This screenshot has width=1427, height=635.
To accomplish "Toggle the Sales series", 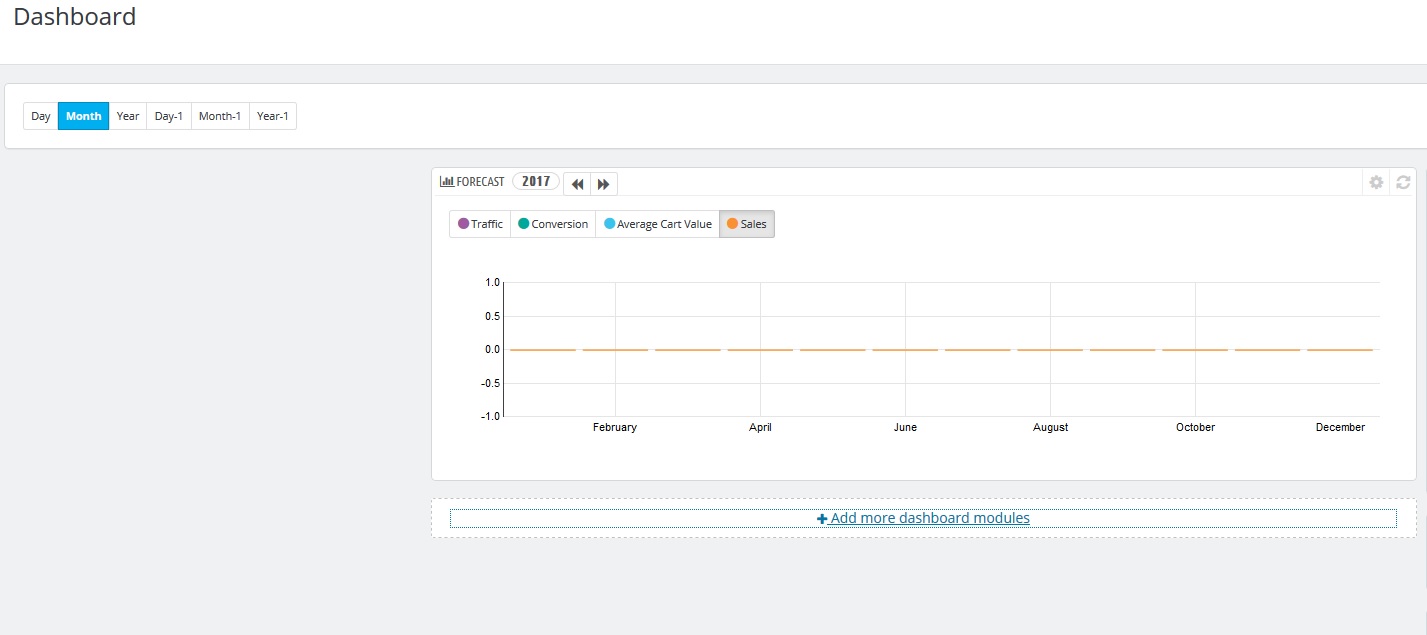I will click(x=747, y=224).
